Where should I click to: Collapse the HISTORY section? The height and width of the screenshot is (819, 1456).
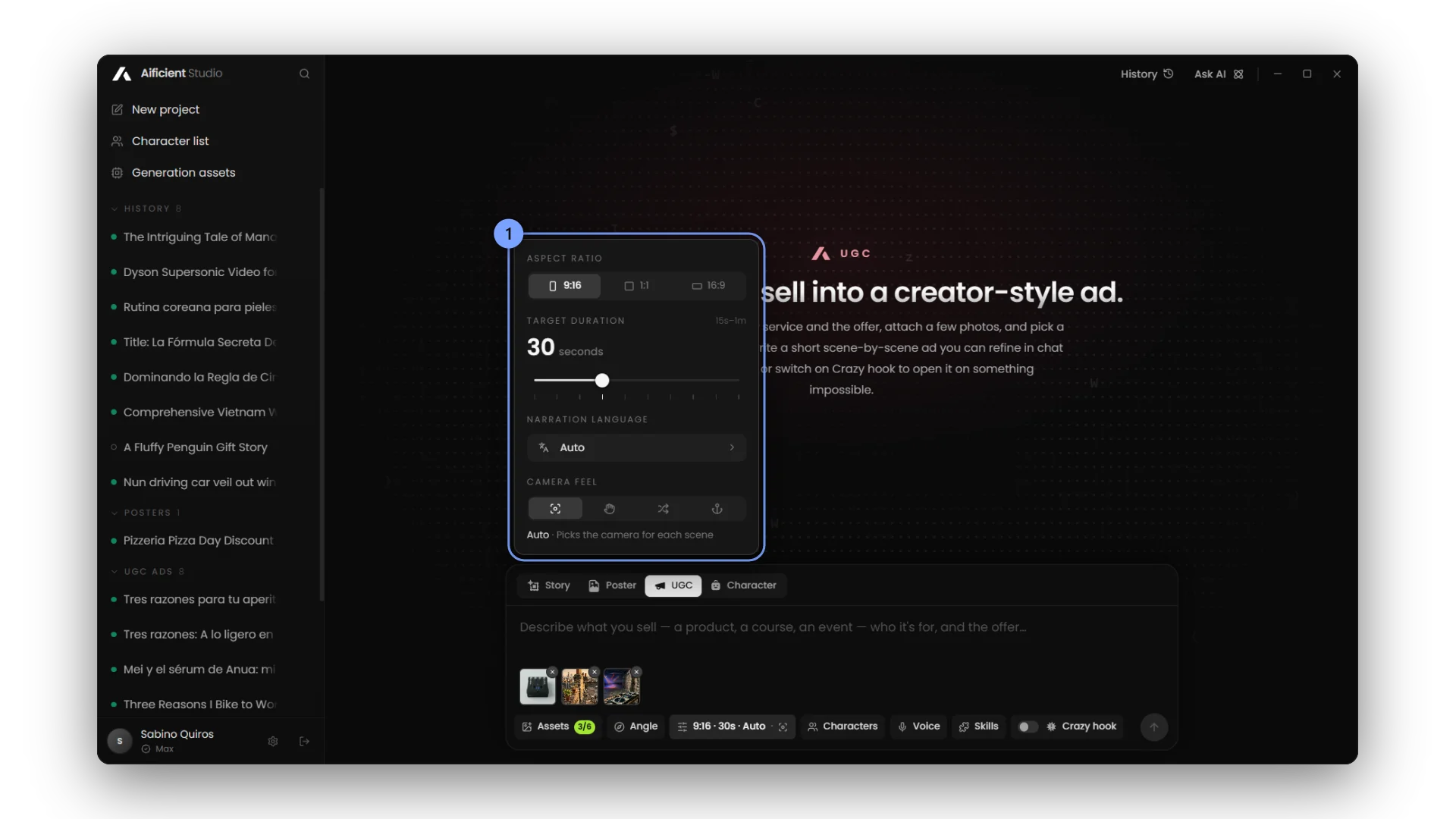pos(146,209)
